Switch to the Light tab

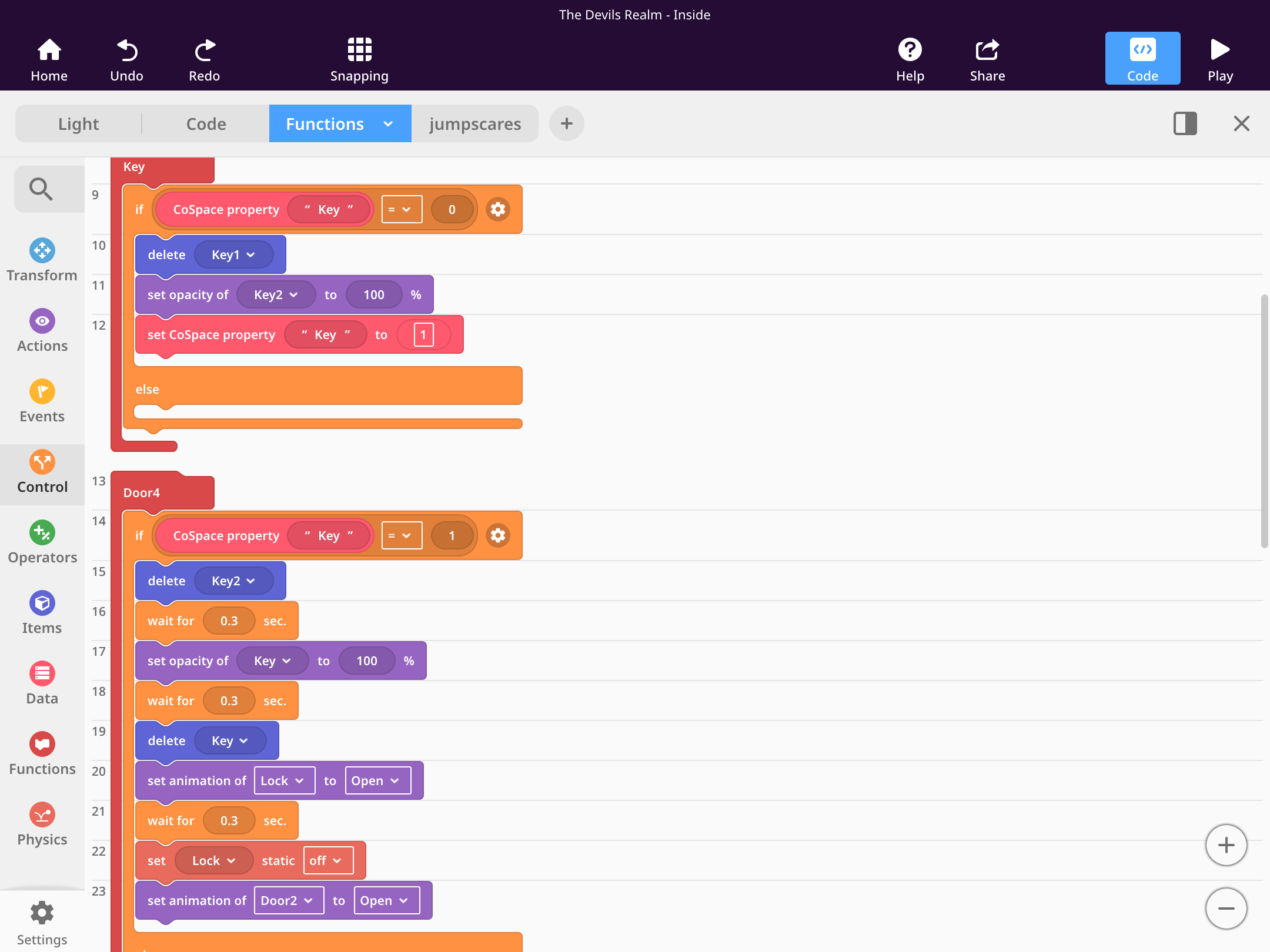tap(78, 124)
